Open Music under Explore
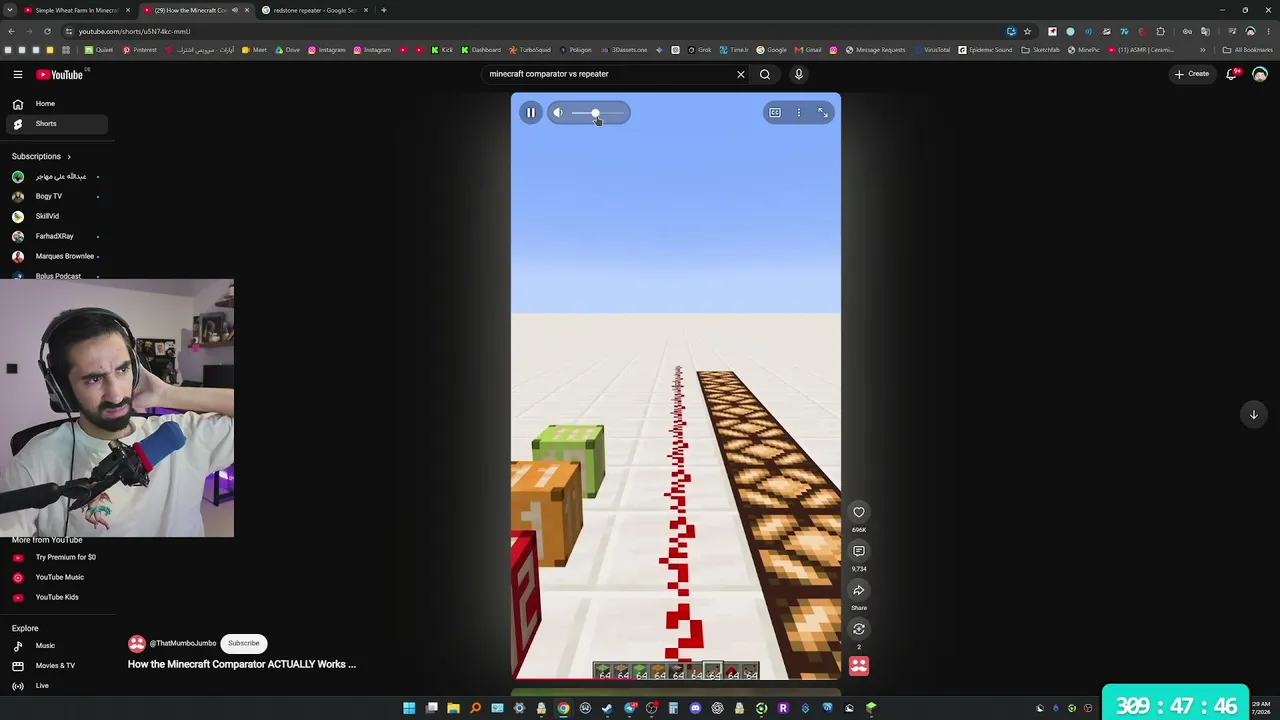1280x720 pixels. tap(55, 646)
